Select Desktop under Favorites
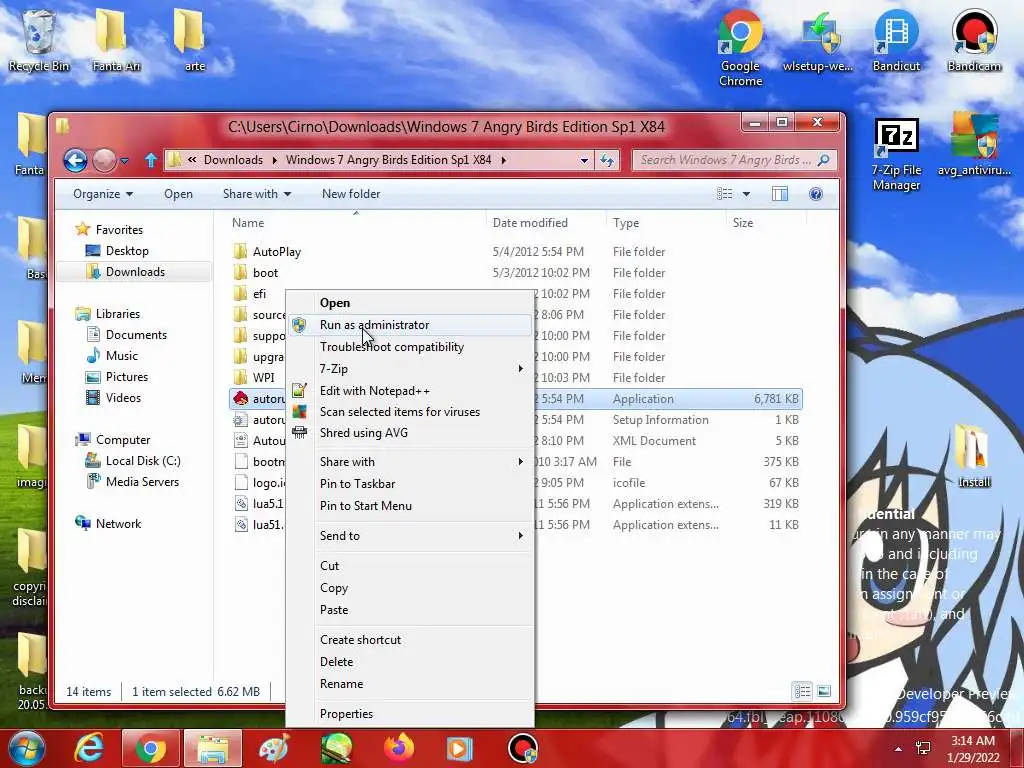Image resolution: width=1024 pixels, height=768 pixels. pyautogui.click(x=127, y=251)
